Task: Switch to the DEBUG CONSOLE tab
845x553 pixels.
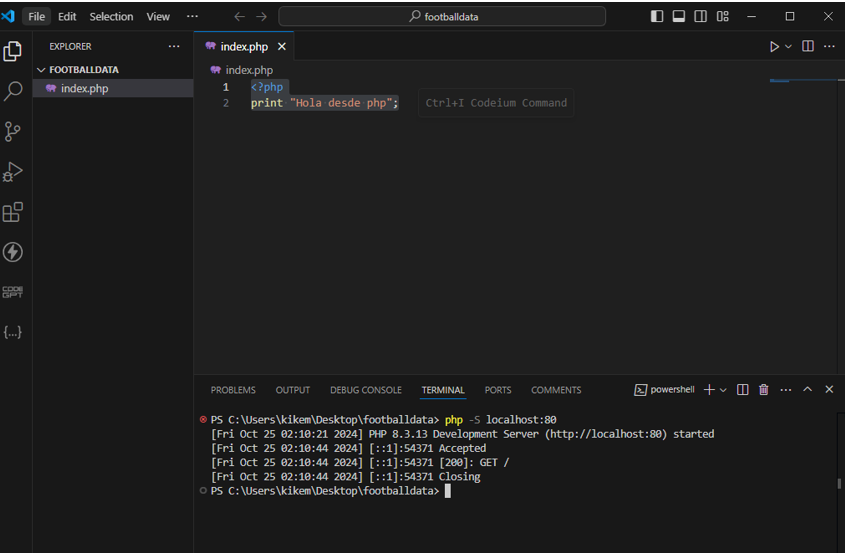Action: [365, 390]
